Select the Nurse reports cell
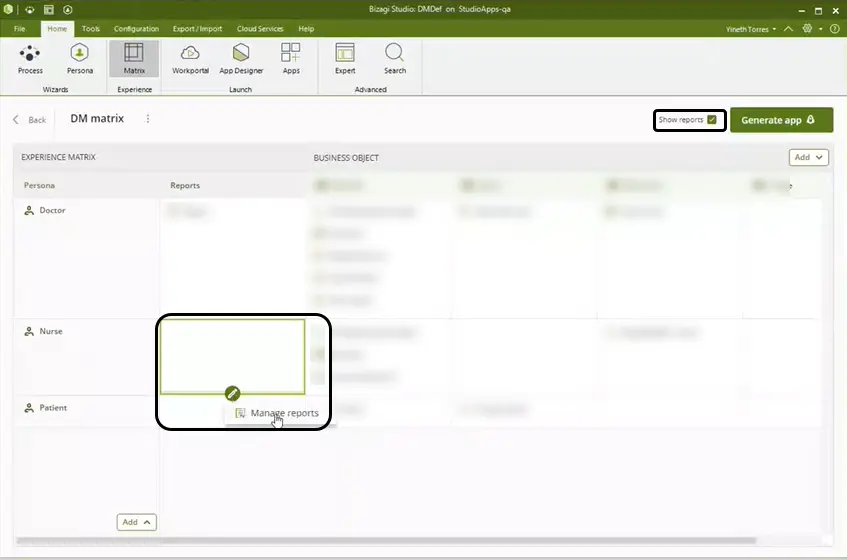The image size is (847, 559). click(x=232, y=356)
